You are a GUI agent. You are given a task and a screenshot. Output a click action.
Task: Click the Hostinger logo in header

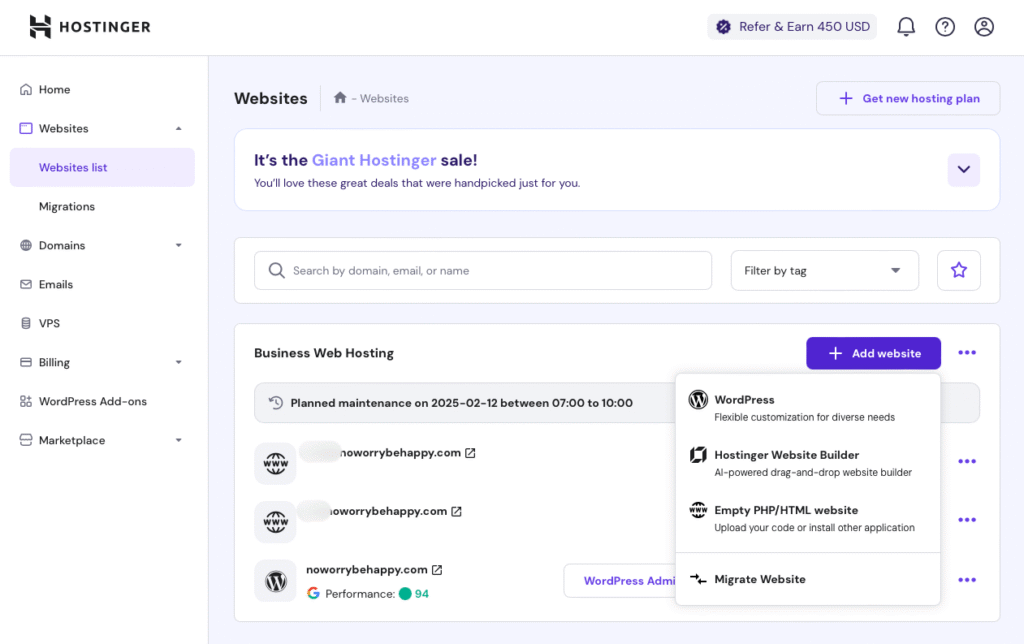(90, 27)
